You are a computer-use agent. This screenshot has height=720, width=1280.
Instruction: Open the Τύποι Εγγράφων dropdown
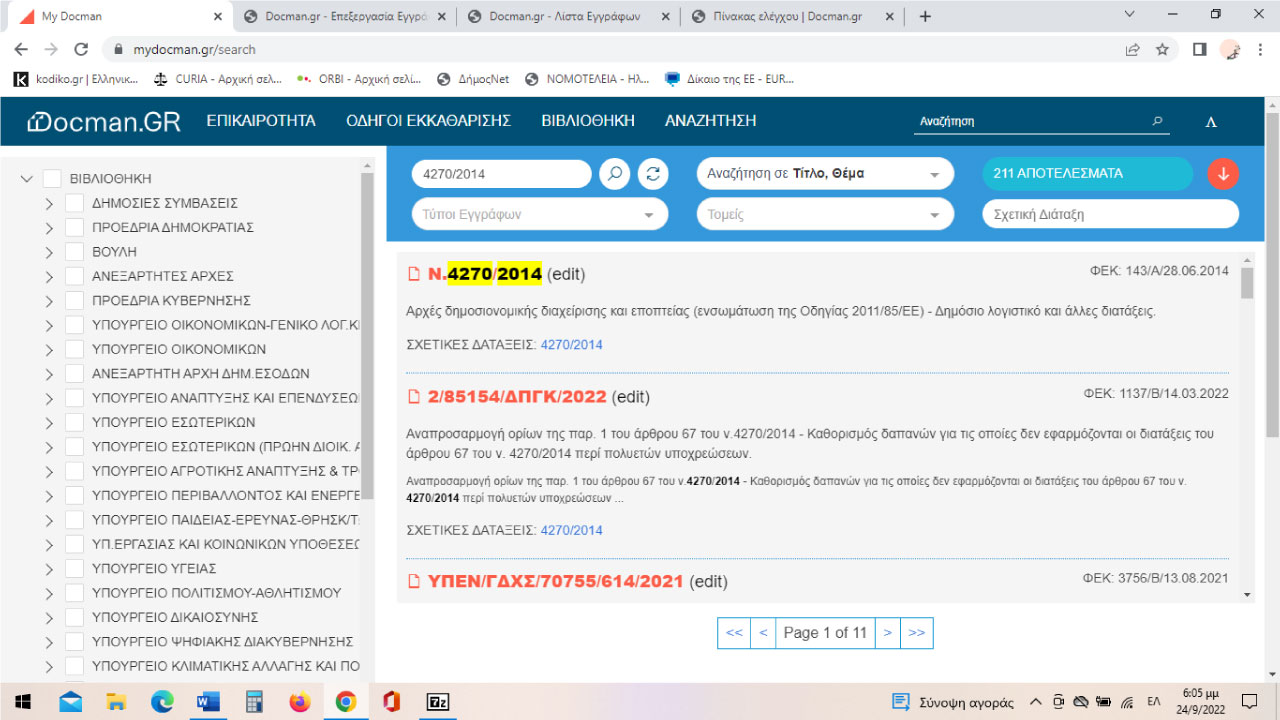(539, 214)
